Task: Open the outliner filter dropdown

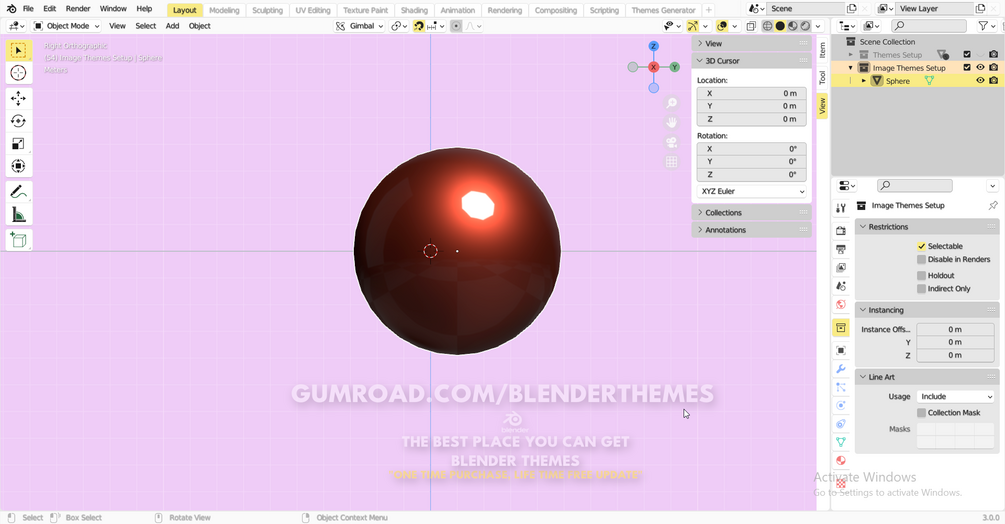Action: [x=986, y=26]
